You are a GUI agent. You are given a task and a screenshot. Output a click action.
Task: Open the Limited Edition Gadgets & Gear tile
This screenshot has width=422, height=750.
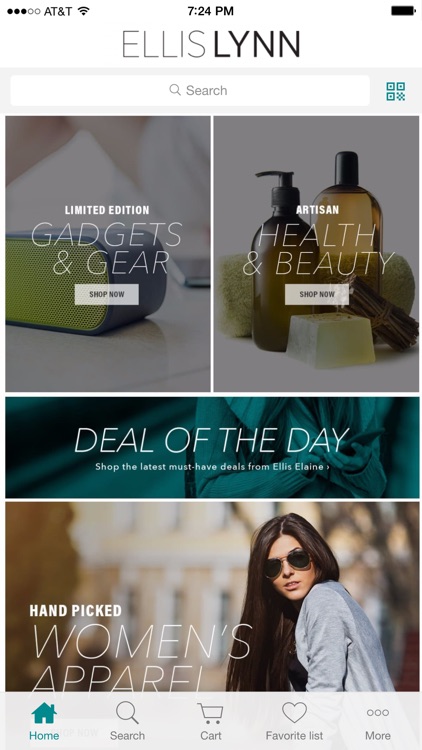click(x=108, y=254)
